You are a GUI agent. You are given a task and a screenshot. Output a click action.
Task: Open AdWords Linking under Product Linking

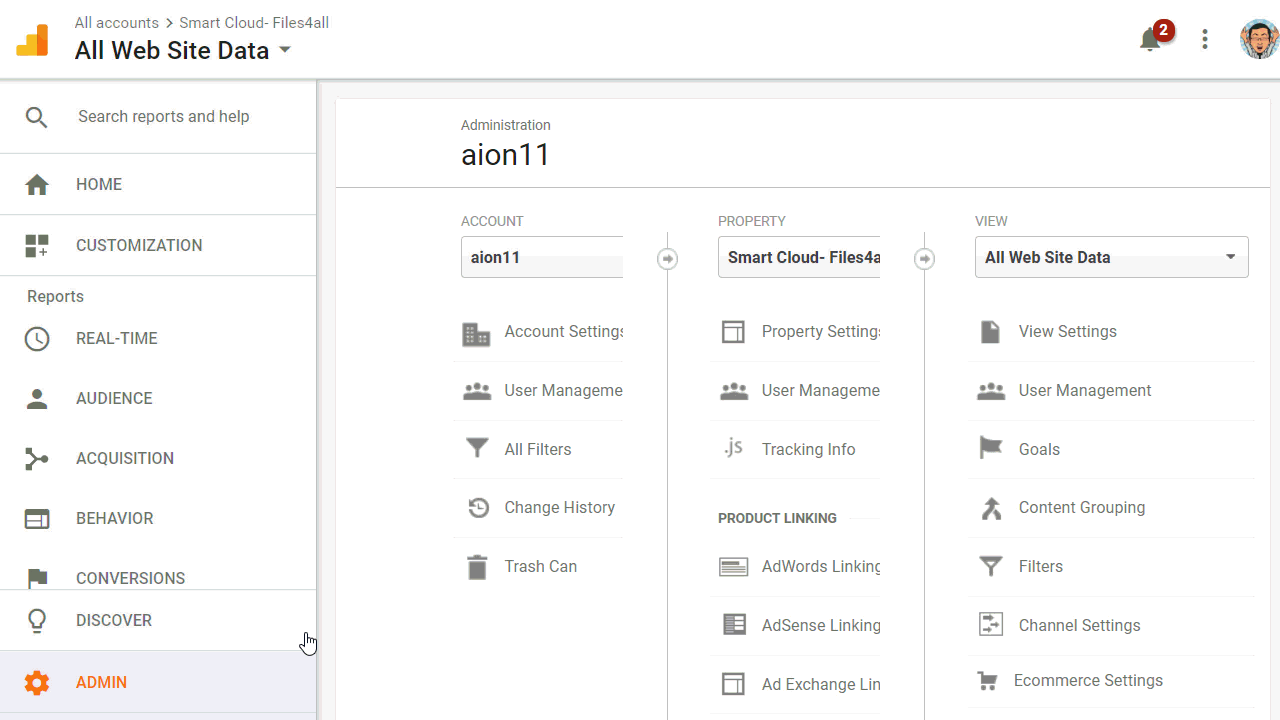point(820,566)
